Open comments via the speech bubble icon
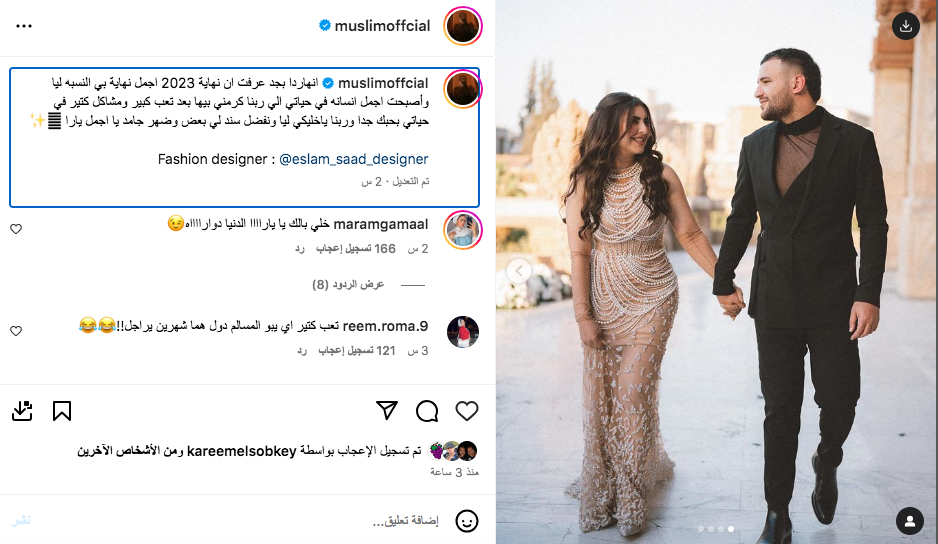The width and height of the screenshot is (938, 544). tap(427, 411)
